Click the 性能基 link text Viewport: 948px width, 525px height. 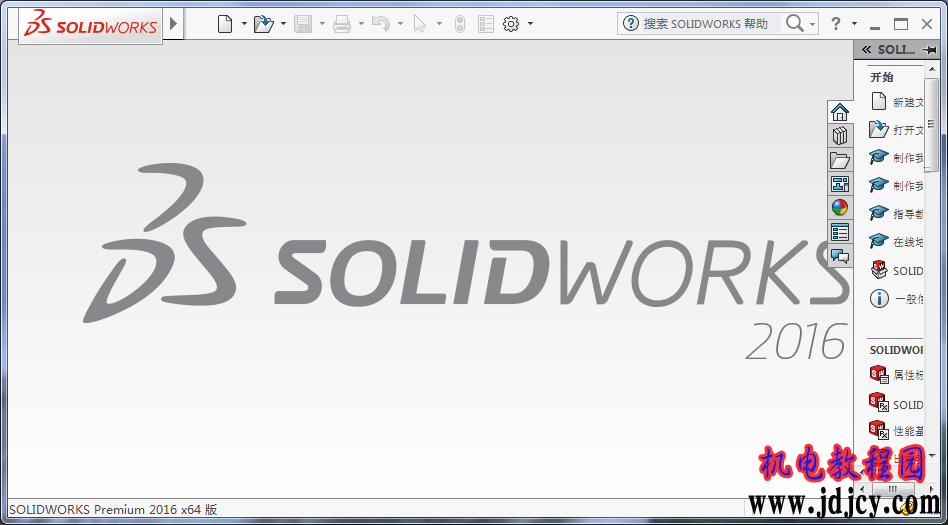coord(908,431)
